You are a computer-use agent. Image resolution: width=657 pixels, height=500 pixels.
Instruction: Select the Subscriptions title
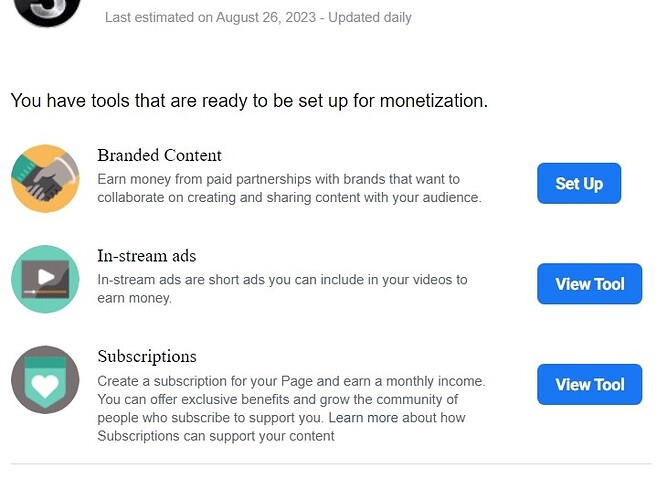pyautogui.click(x=146, y=357)
